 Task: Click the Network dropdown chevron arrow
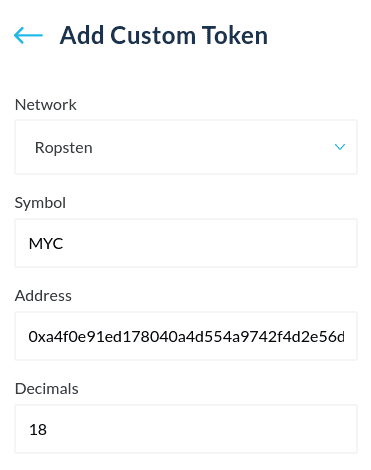pyautogui.click(x=340, y=147)
